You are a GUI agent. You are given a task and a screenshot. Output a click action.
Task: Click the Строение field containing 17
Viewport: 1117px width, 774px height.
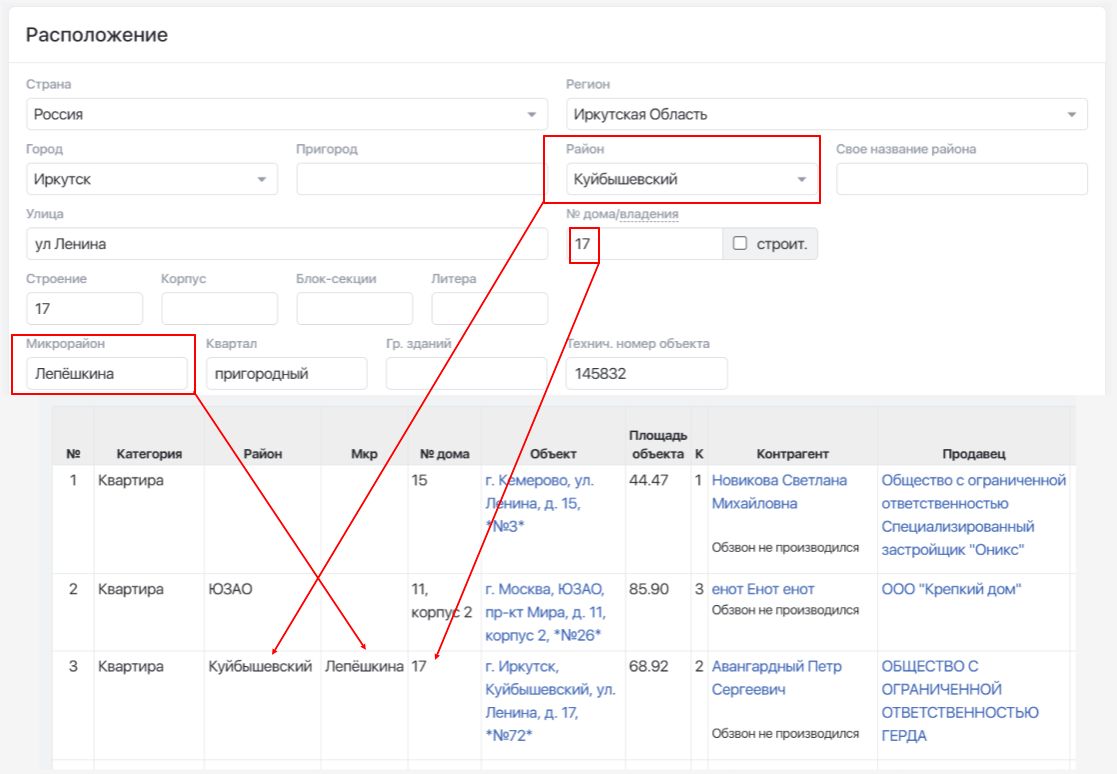pyautogui.click(x=84, y=308)
